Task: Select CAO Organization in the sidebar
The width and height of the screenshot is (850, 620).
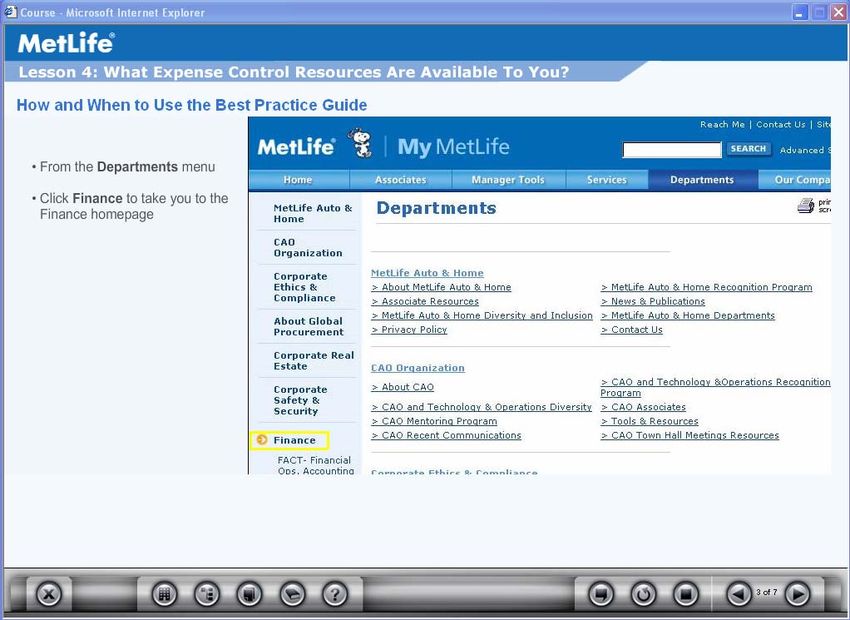Action: (x=308, y=248)
